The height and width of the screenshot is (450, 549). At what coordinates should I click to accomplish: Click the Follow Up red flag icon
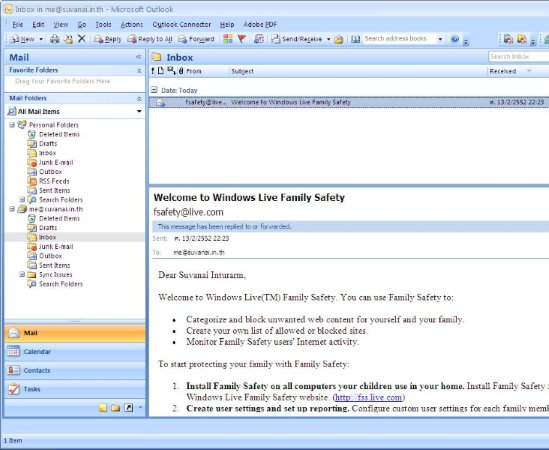(242, 39)
